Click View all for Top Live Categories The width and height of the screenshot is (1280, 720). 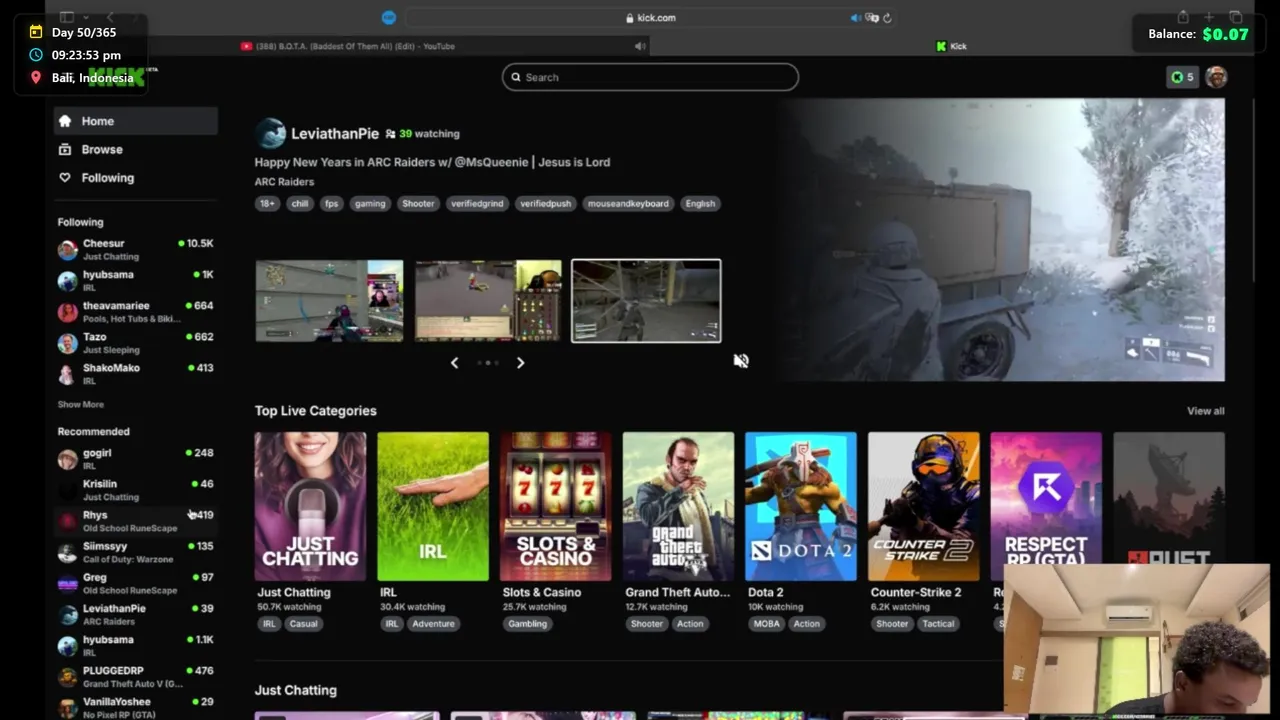tap(1205, 411)
